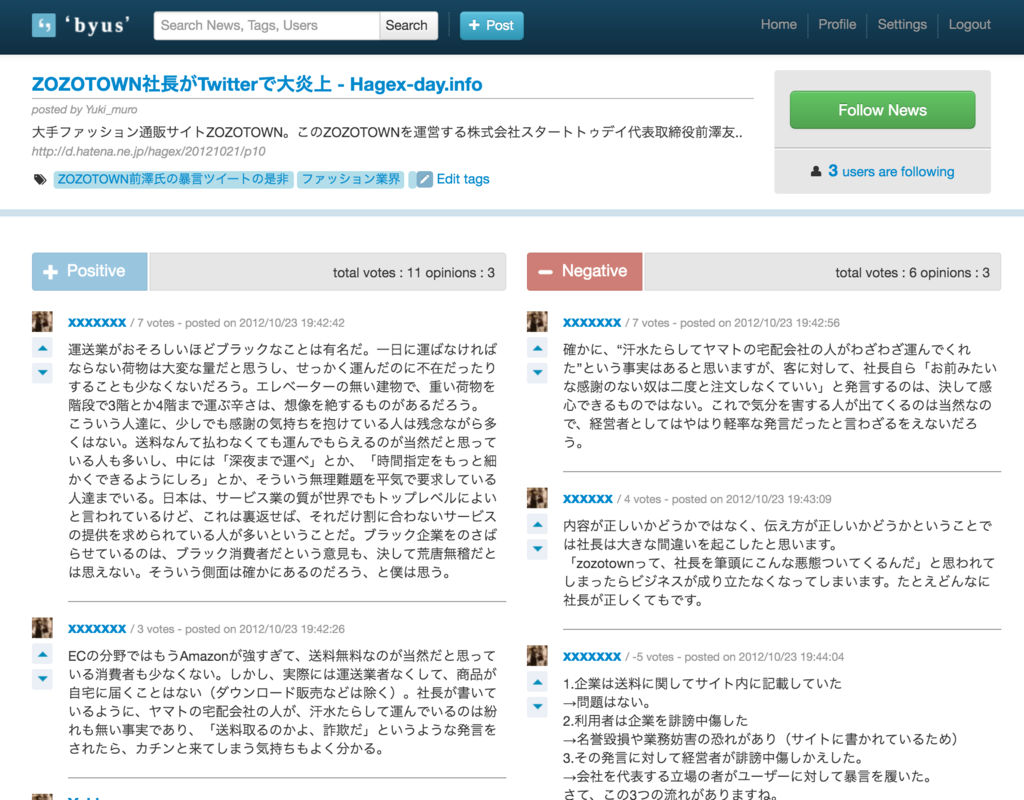The image size is (1024, 800).
Task: Downvote the negative opinion posted 19:42:56
Action: point(537,372)
